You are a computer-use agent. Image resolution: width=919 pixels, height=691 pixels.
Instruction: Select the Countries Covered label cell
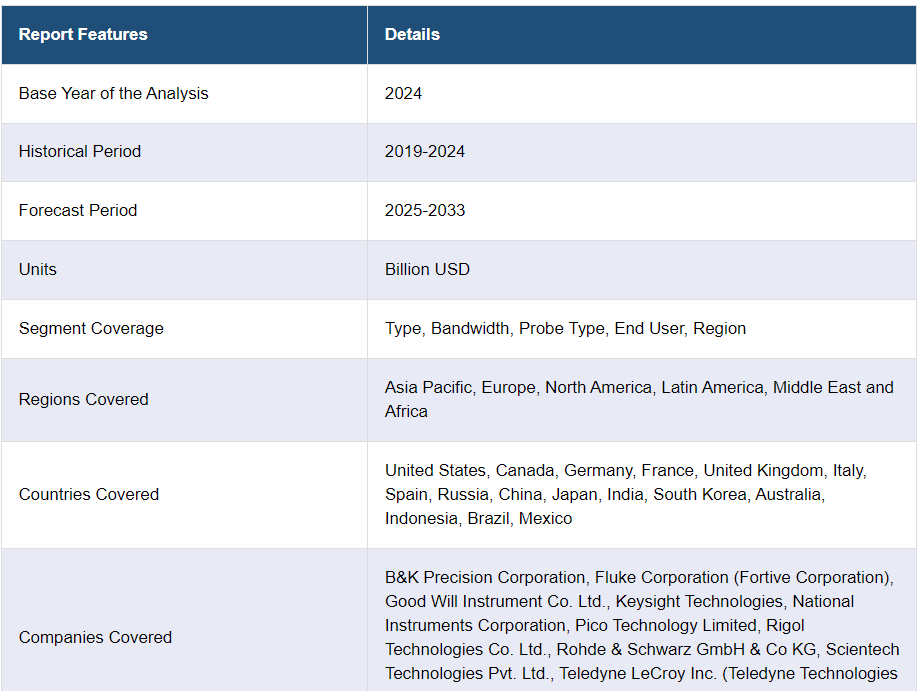pyautogui.click(x=89, y=494)
